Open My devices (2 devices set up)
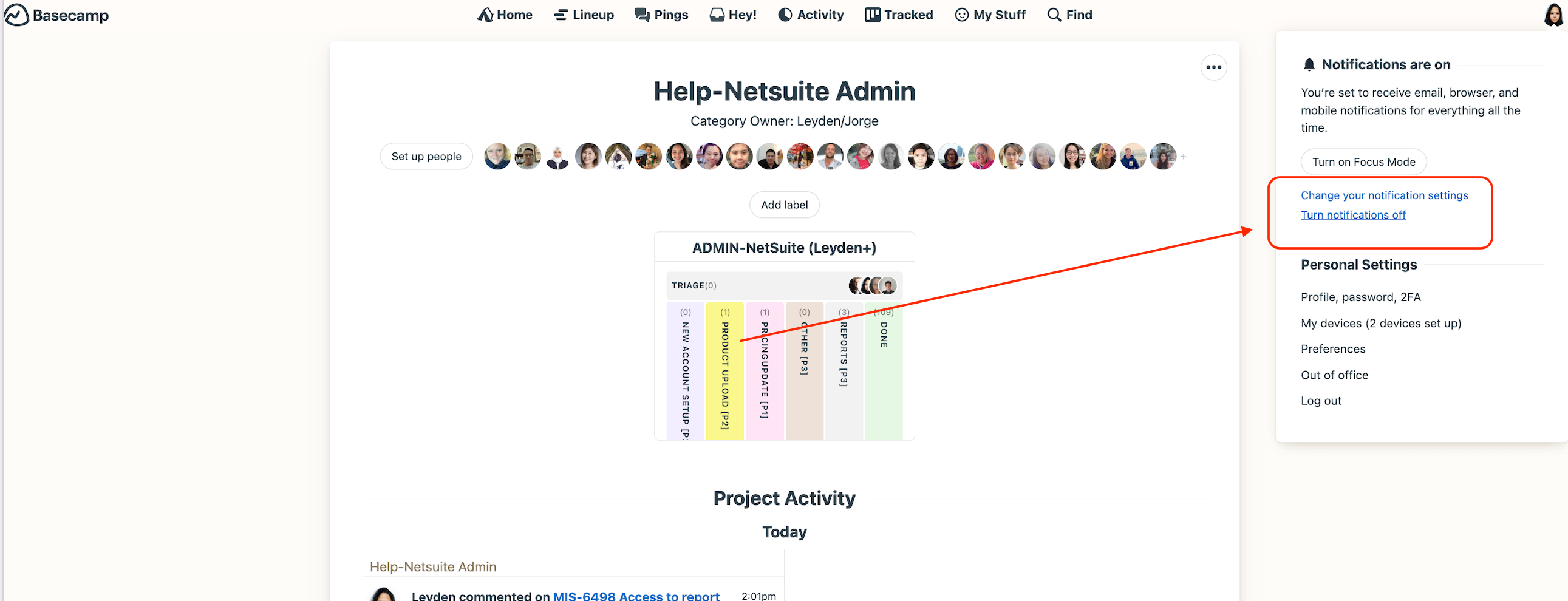This screenshot has width=1568, height=601. [x=1380, y=323]
